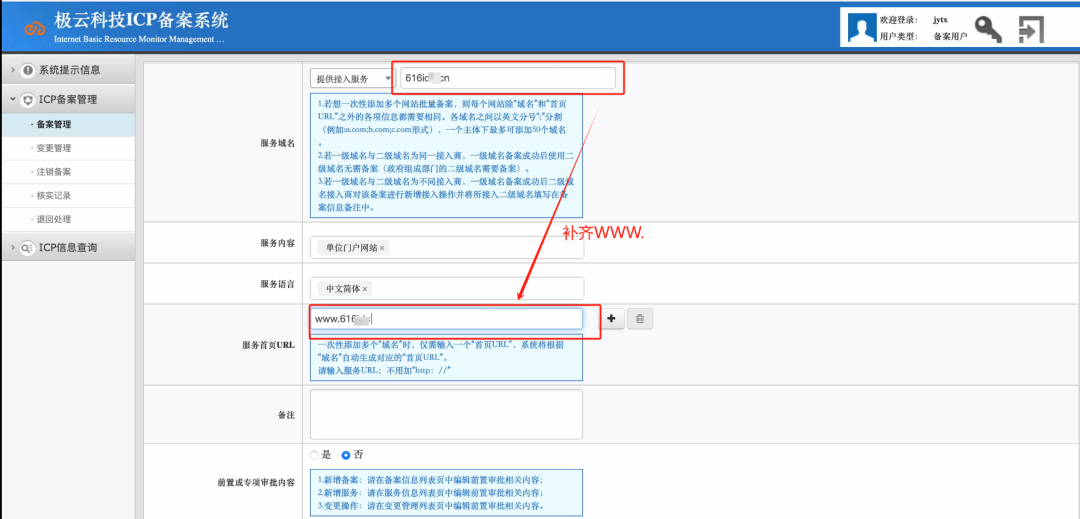
Task: Go to 核实记录 sidebar item
Action: [x=54, y=196]
